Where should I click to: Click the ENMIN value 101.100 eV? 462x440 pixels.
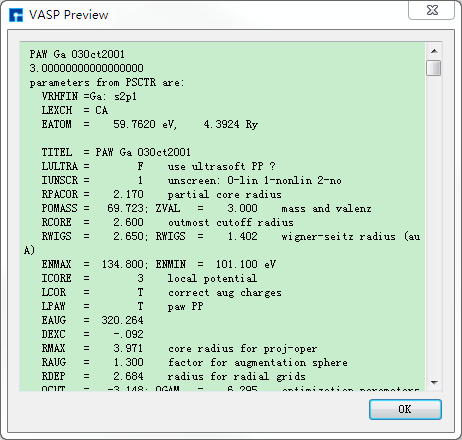246,264
